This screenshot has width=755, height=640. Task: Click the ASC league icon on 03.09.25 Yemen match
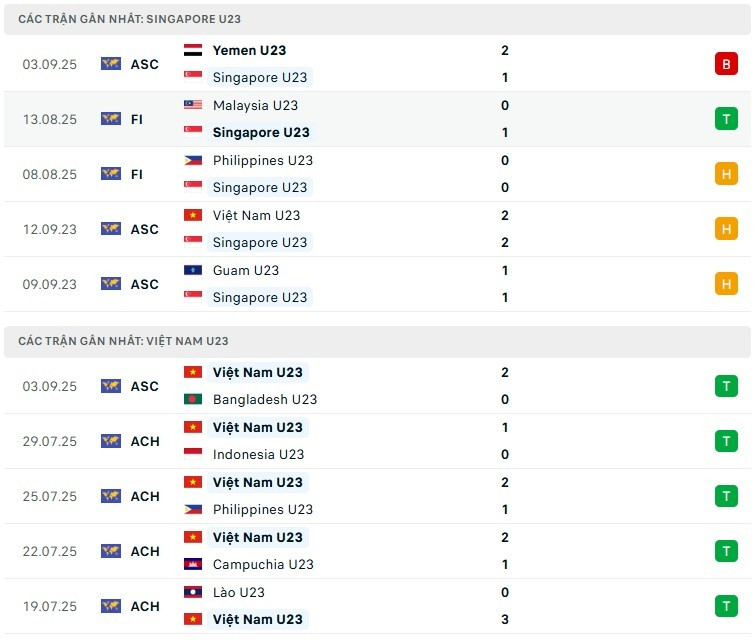tap(111, 64)
